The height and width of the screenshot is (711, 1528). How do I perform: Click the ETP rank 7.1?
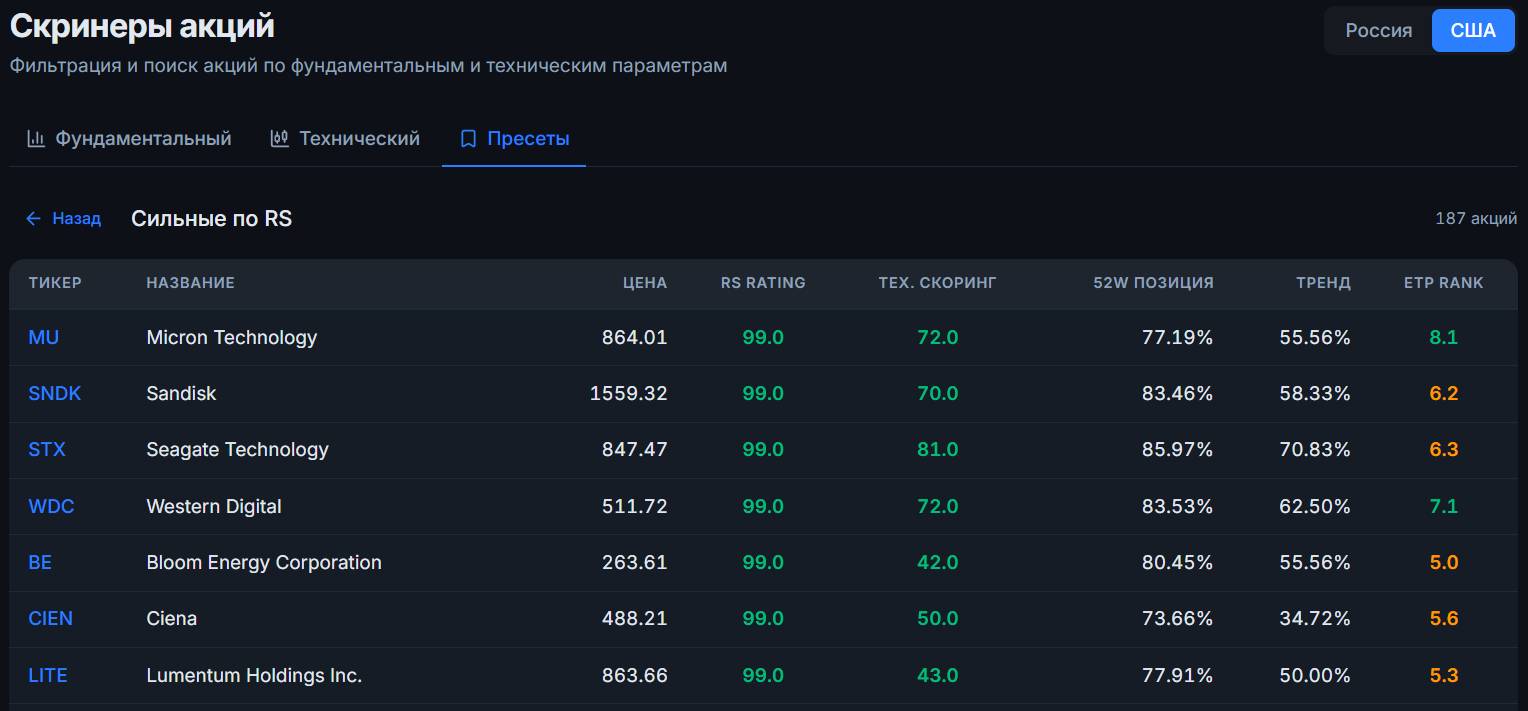pyautogui.click(x=1444, y=507)
